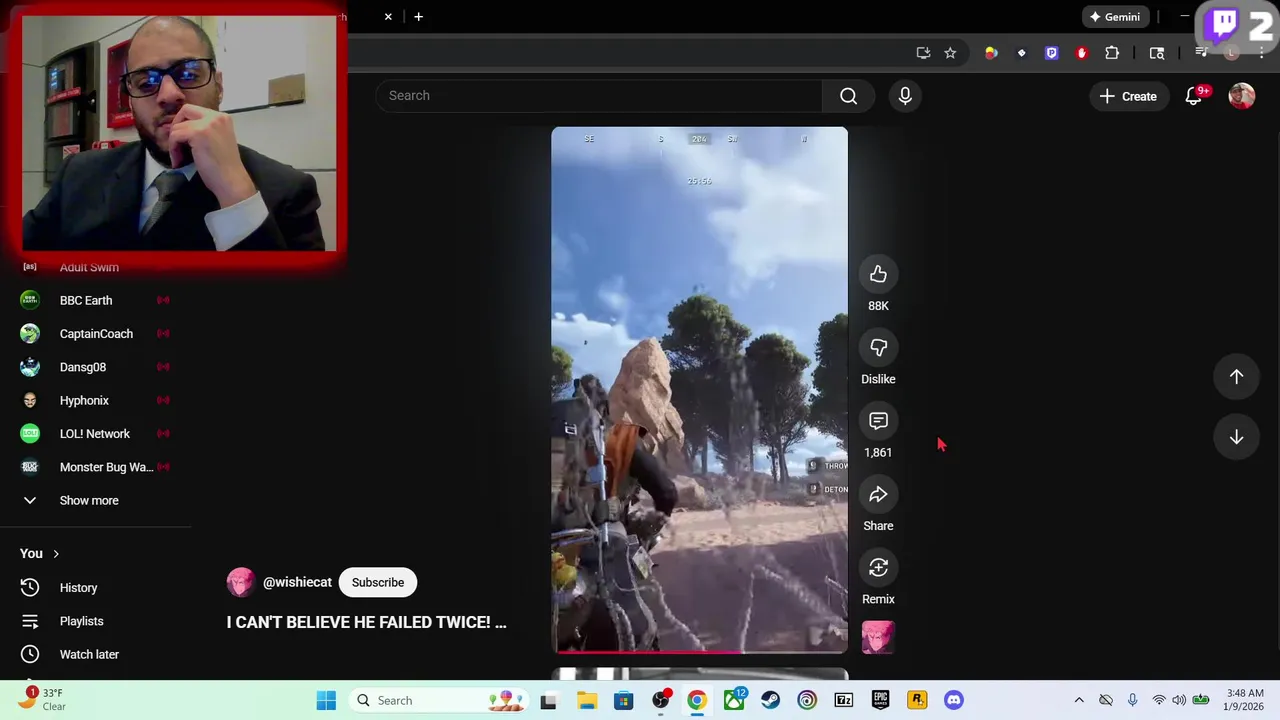Open the Chrome three-dot menu
Viewport: 1280px width, 720px height.
coord(1262,53)
